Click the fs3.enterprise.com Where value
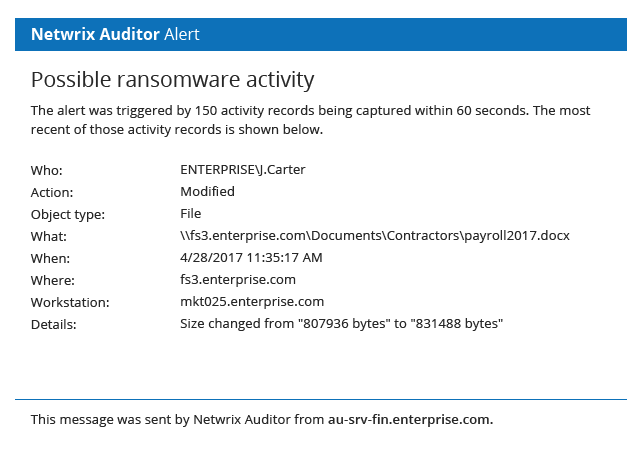The height and width of the screenshot is (450, 640). coord(238,279)
